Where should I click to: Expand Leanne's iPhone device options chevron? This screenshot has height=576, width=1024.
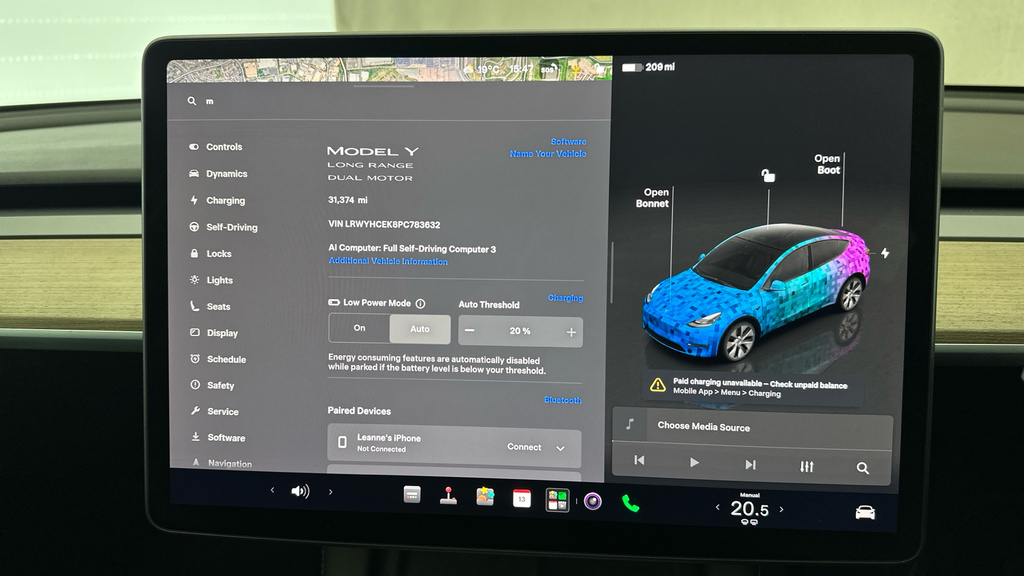[560, 449]
